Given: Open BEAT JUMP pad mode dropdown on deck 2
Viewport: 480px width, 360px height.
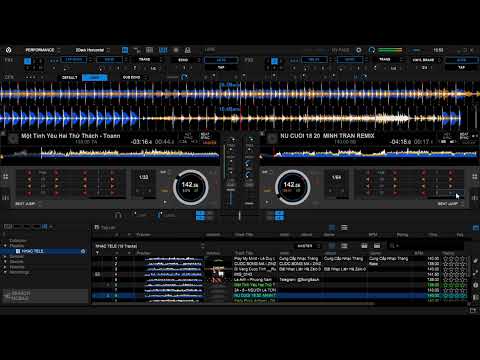Looking at the screenshot, I should pos(451,203).
